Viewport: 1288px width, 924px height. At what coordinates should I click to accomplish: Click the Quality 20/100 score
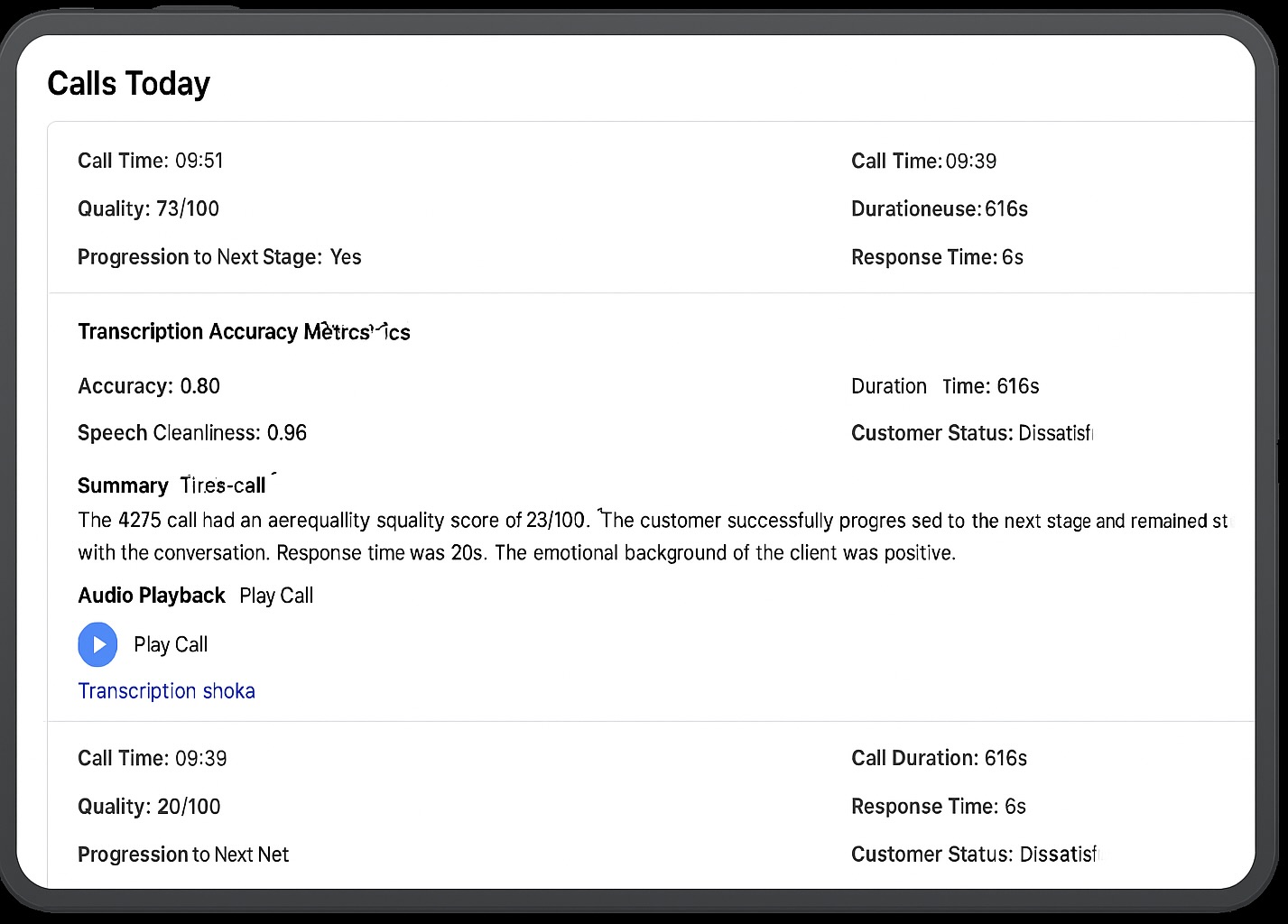point(149,807)
